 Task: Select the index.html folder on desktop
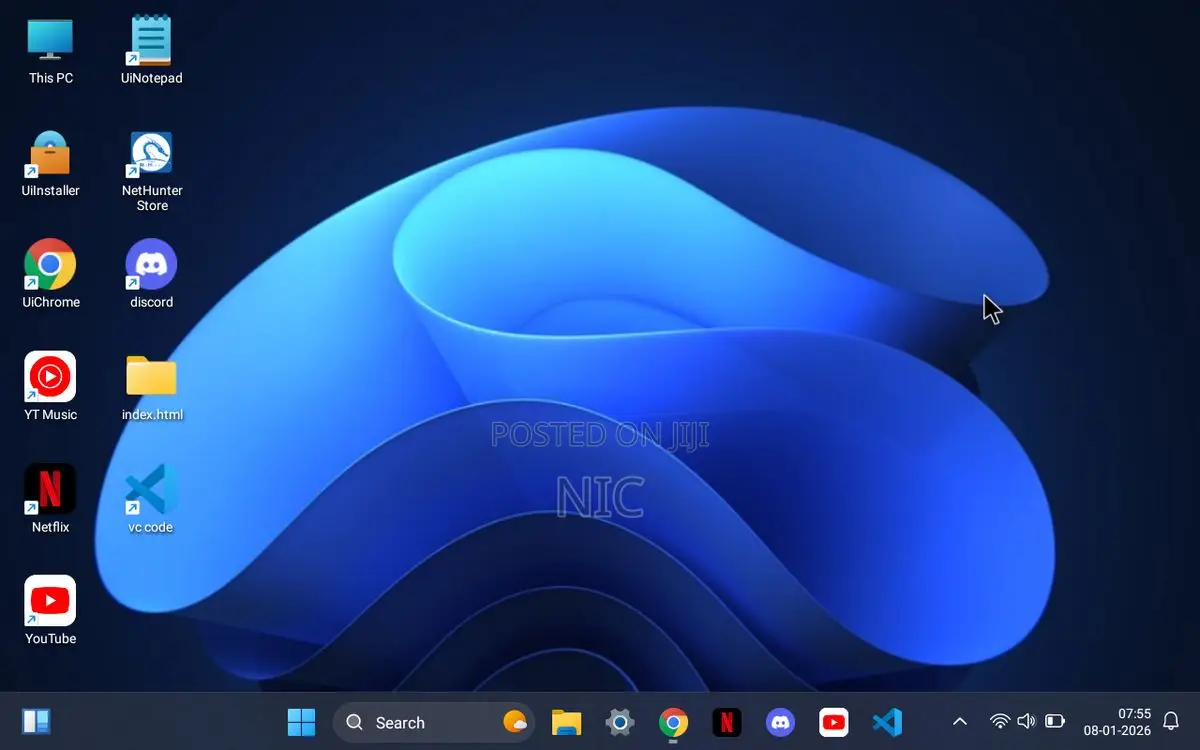tap(151, 386)
